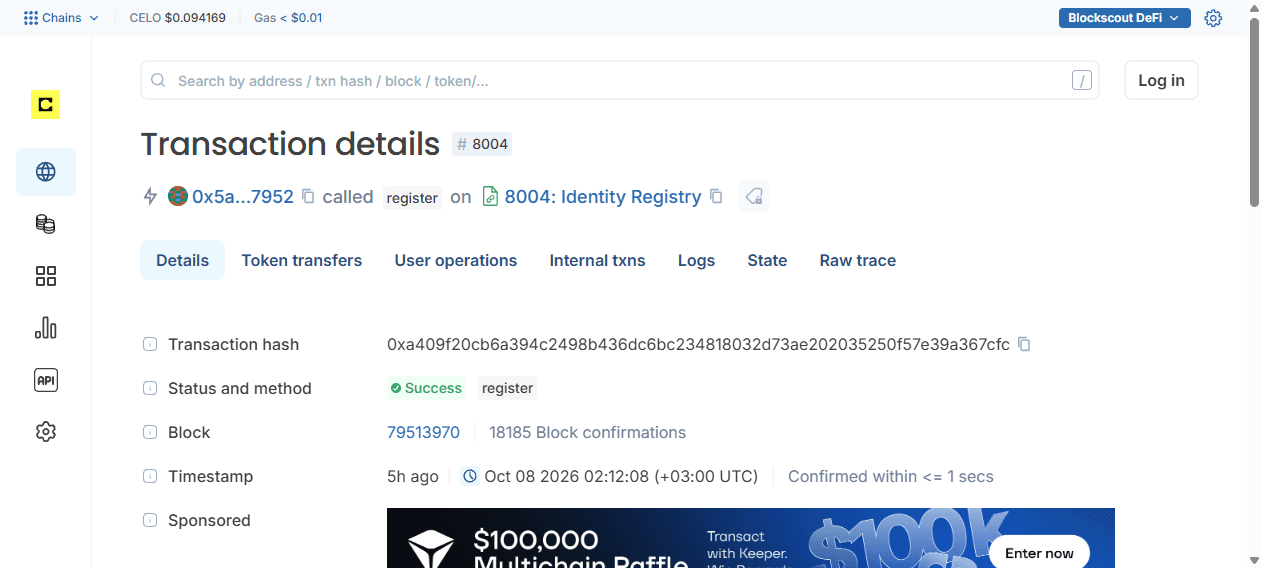
Task: Open the API sidebar icon
Action: tap(45, 380)
